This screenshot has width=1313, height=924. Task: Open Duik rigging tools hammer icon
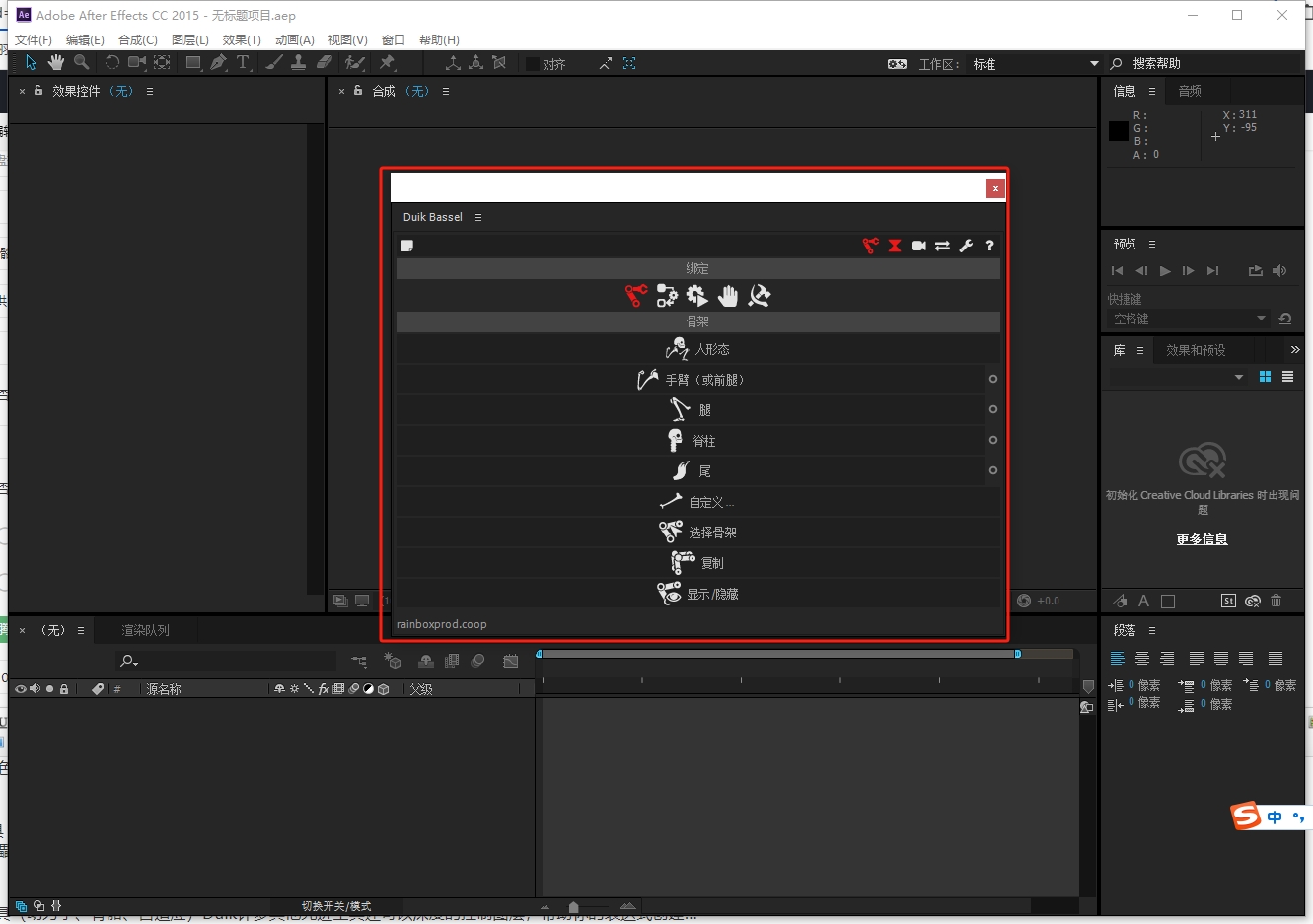point(759,295)
